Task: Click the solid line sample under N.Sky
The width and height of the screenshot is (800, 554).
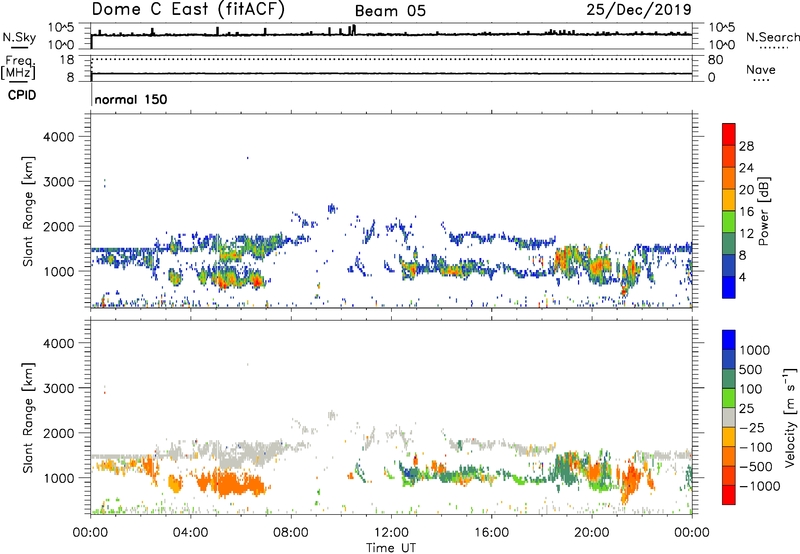Action: [x=19, y=47]
